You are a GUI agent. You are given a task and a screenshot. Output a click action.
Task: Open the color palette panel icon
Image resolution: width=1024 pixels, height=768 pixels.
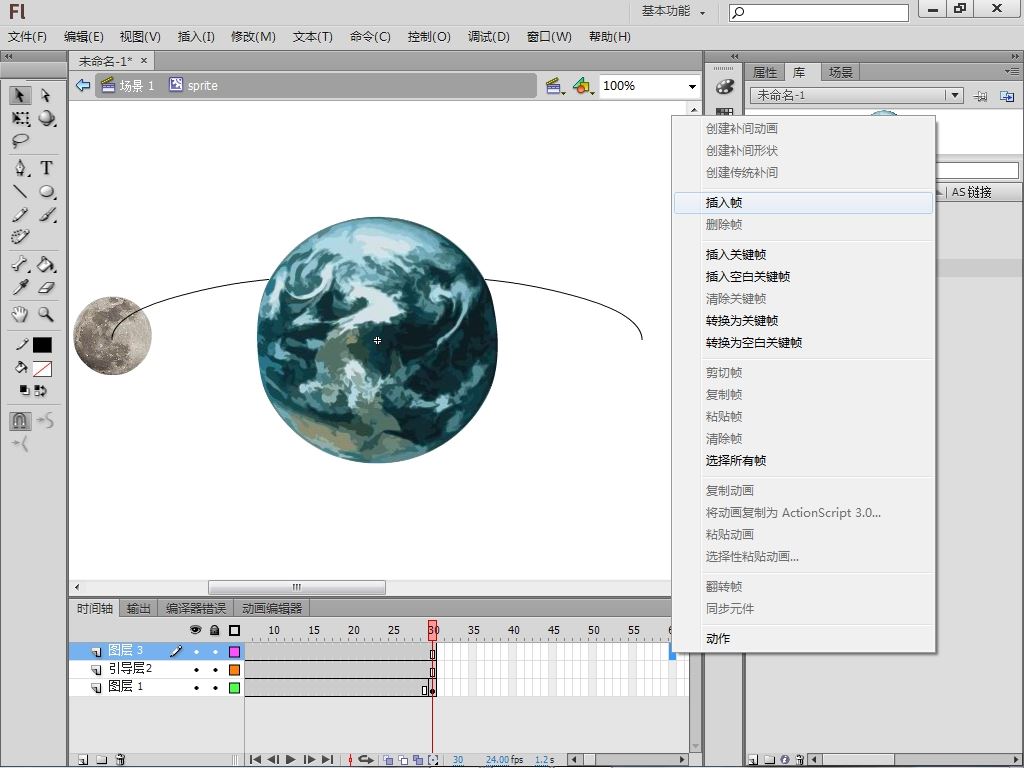click(x=724, y=86)
